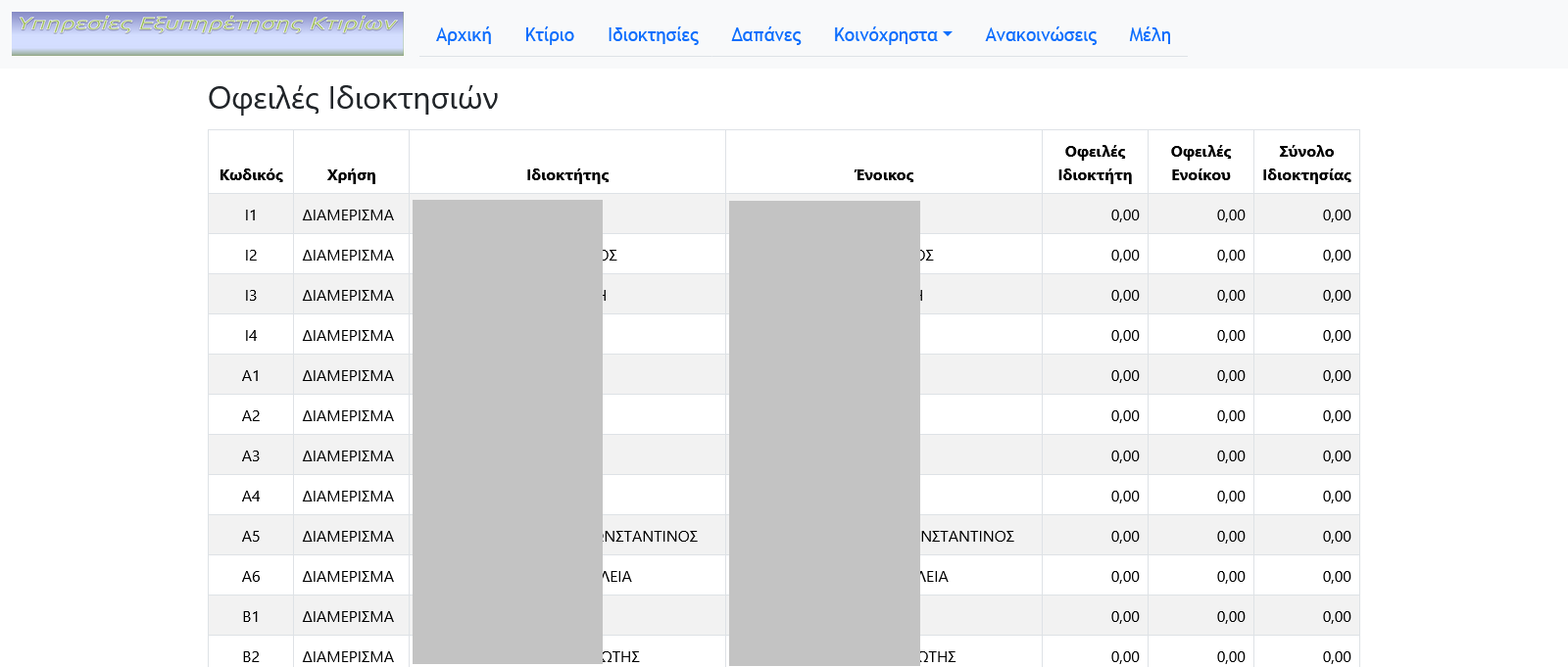Click the Κωδικός column header
The width and height of the screenshot is (1568, 667).
251,175
